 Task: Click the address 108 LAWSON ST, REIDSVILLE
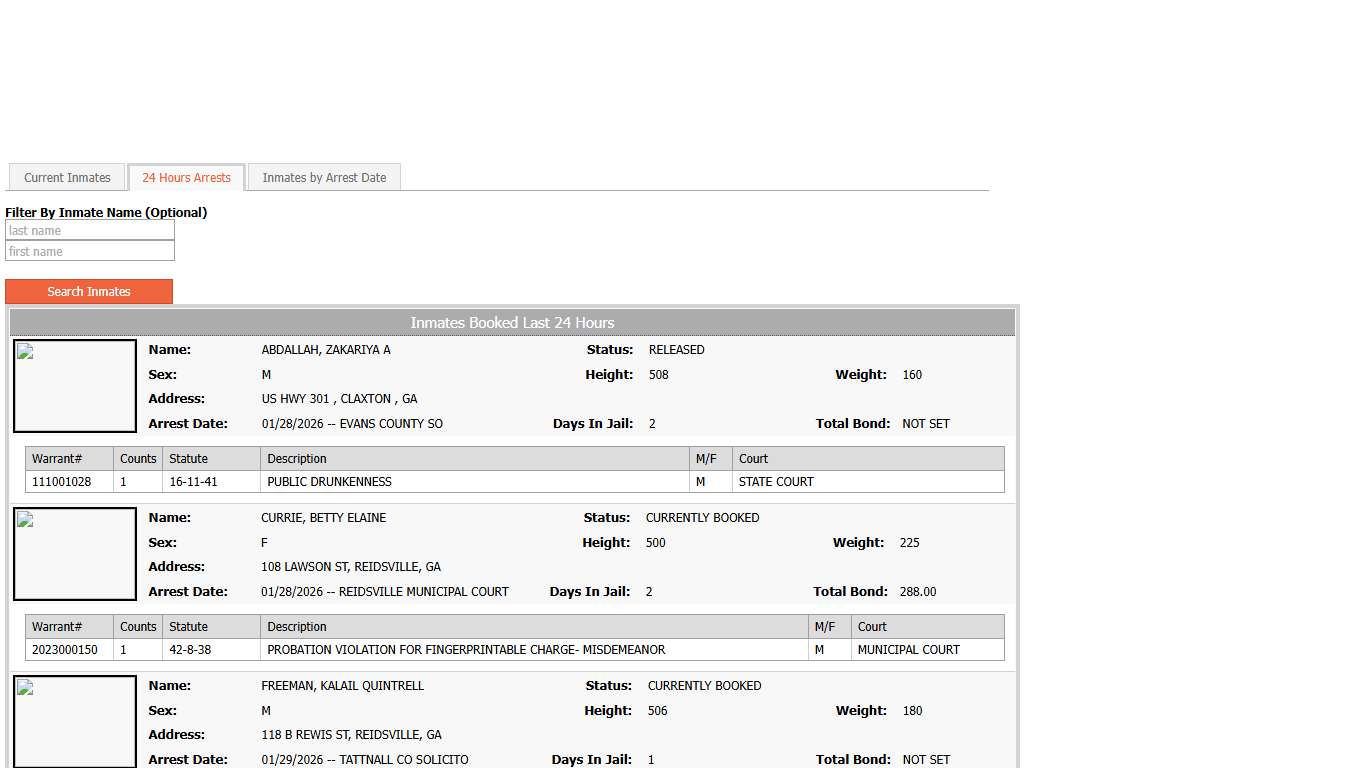(x=351, y=567)
